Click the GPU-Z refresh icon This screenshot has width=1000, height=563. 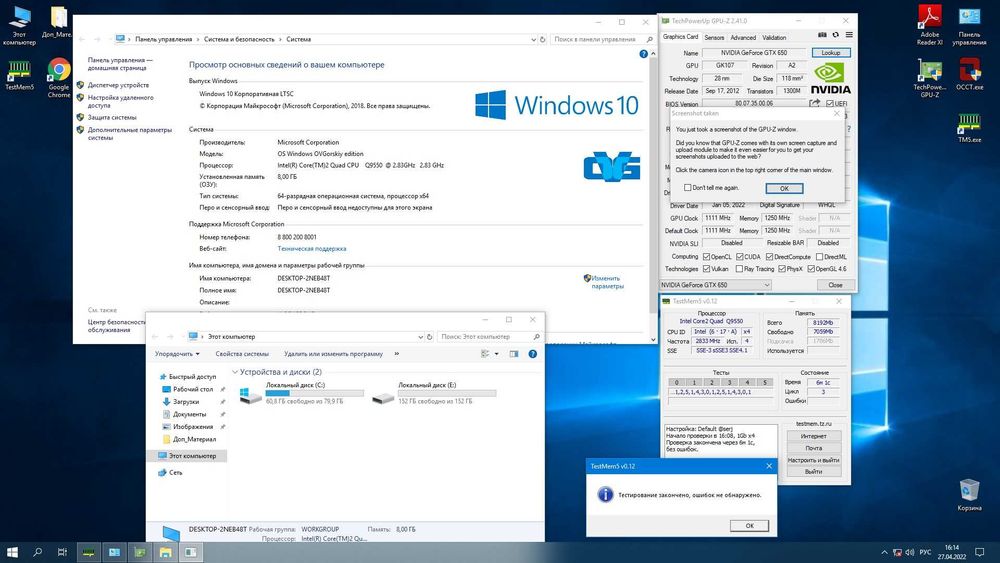835,35
